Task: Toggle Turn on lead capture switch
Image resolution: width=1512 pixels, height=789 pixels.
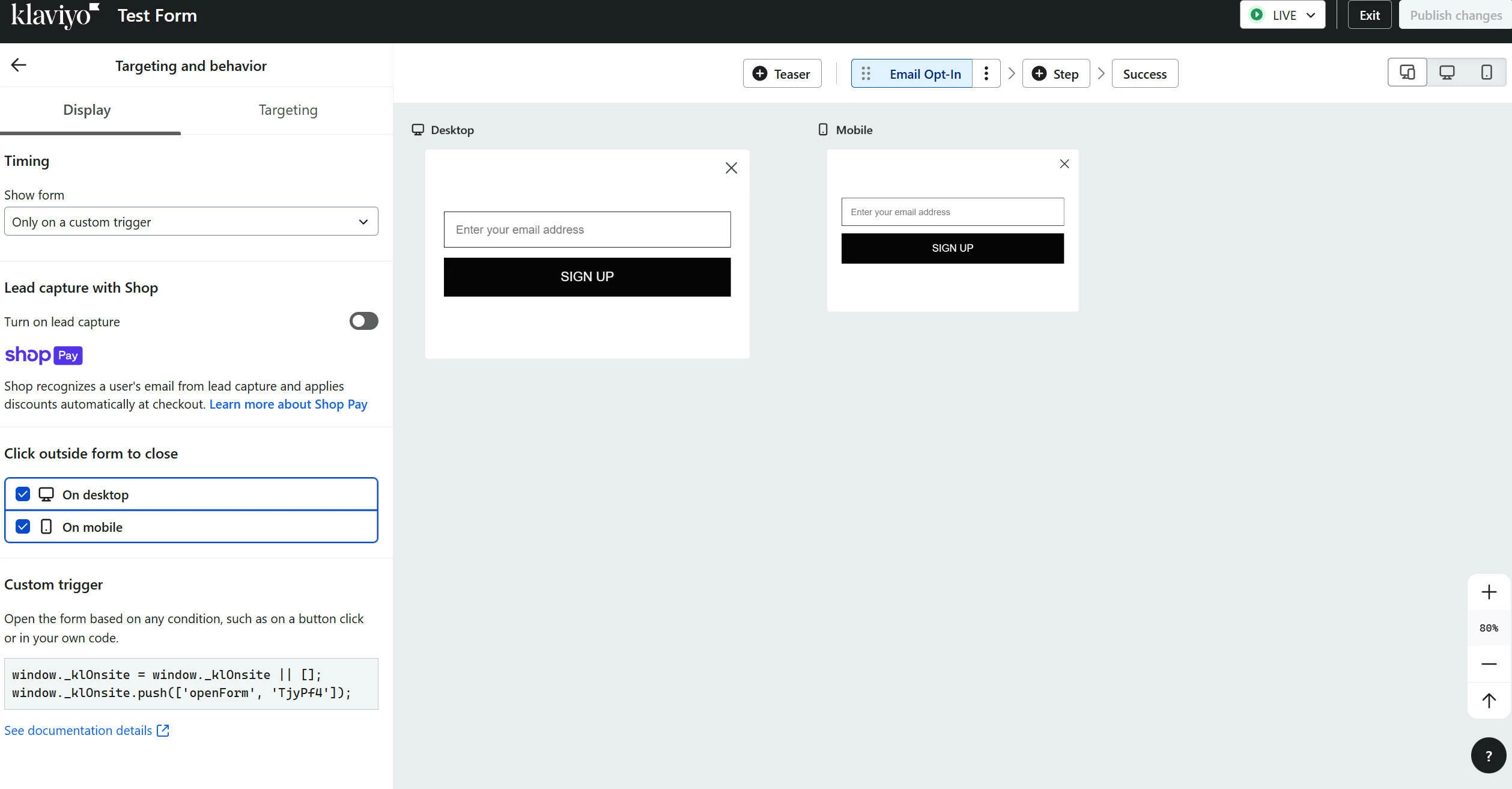Action: click(363, 321)
